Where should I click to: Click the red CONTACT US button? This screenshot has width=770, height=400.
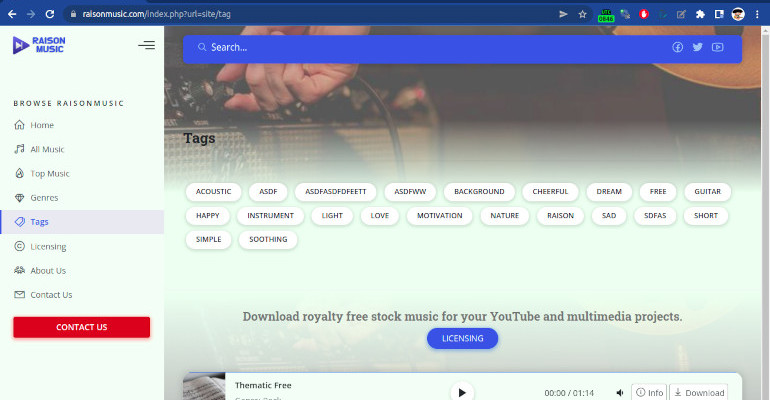(x=82, y=327)
